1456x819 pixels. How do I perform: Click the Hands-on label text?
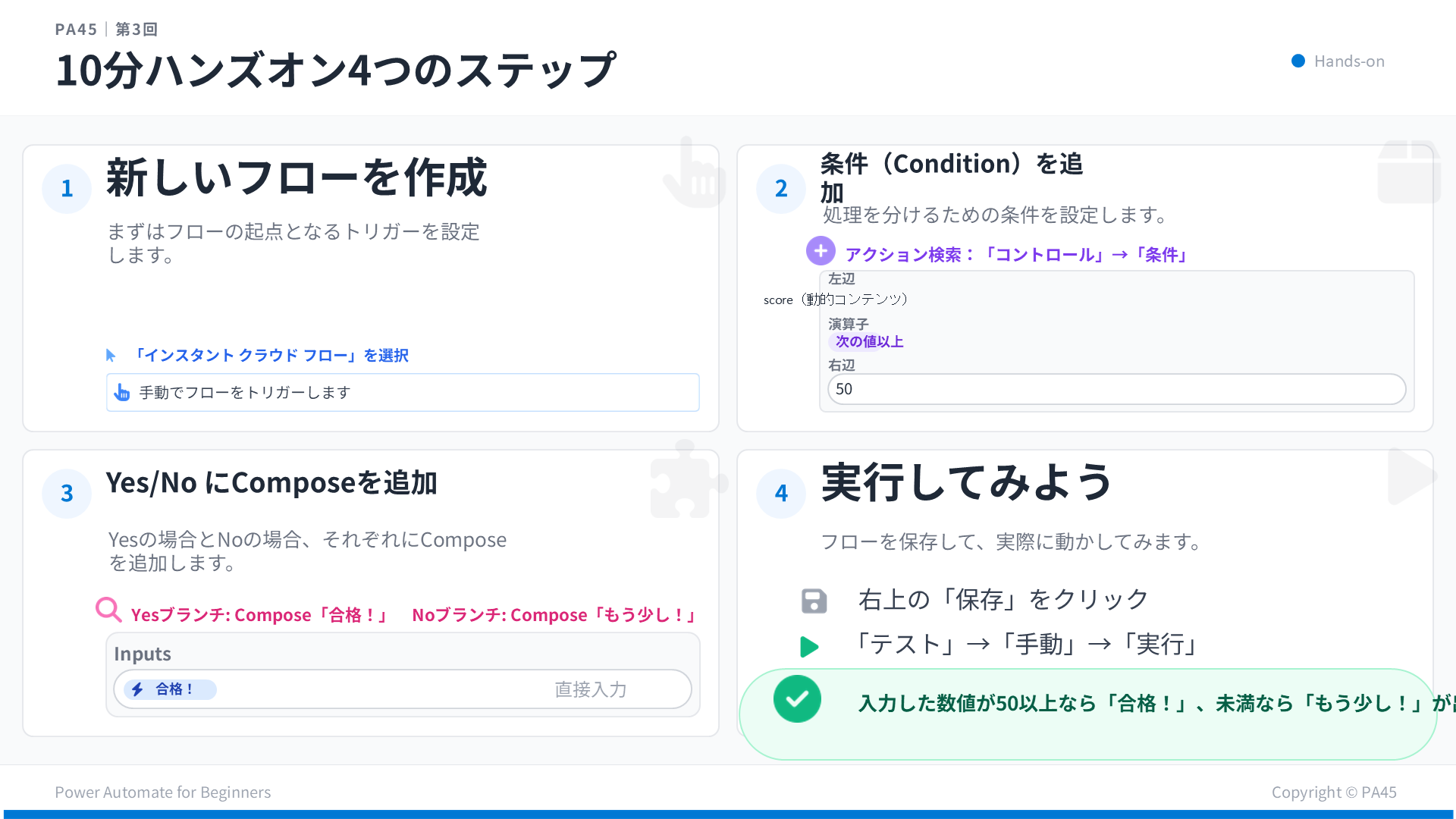(x=1349, y=61)
